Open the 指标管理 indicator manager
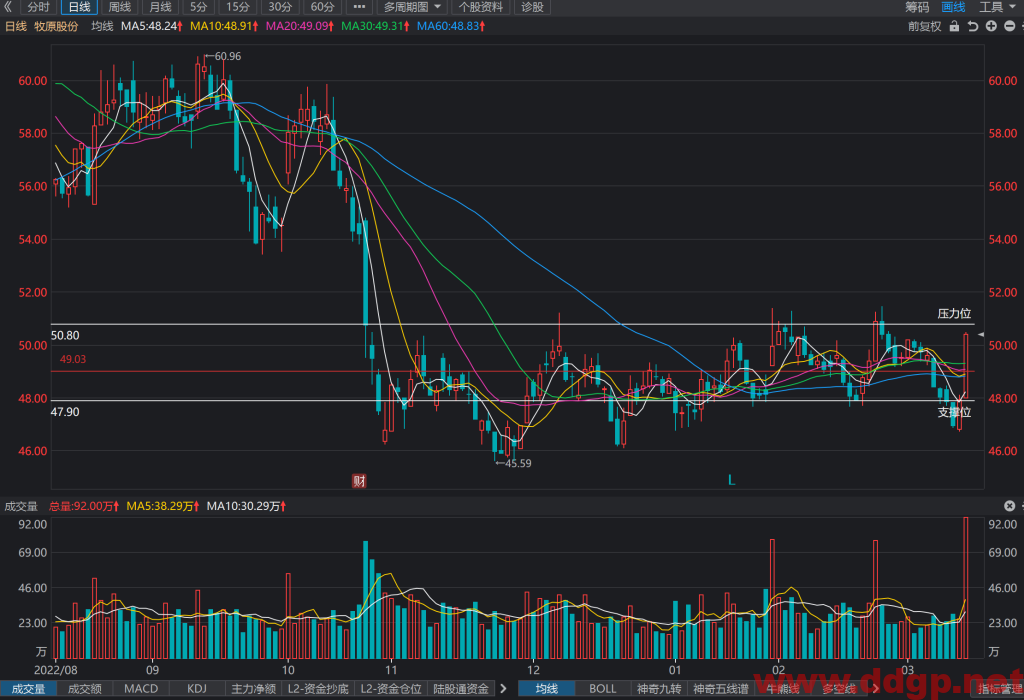 pyautogui.click(x=1000, y=688)
